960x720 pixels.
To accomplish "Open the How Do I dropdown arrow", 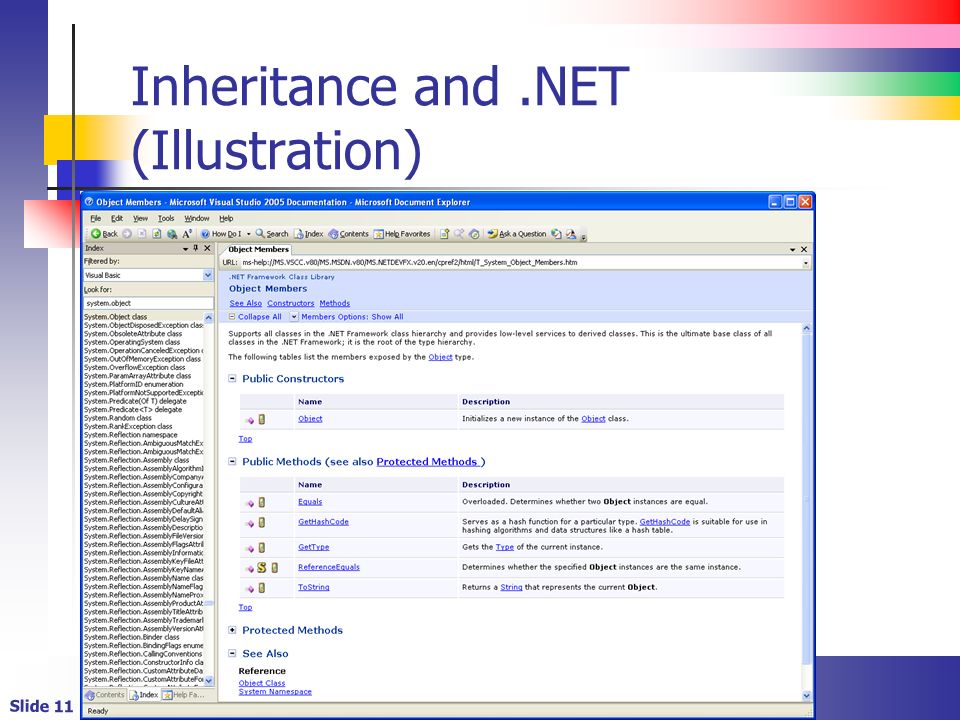I will pyautogui.click(x=249, y=234).
